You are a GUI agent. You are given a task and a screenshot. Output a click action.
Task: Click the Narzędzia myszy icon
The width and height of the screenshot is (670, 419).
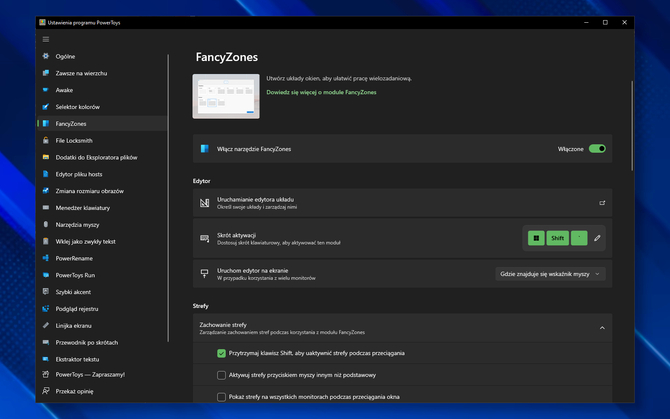tap(46, 225)
